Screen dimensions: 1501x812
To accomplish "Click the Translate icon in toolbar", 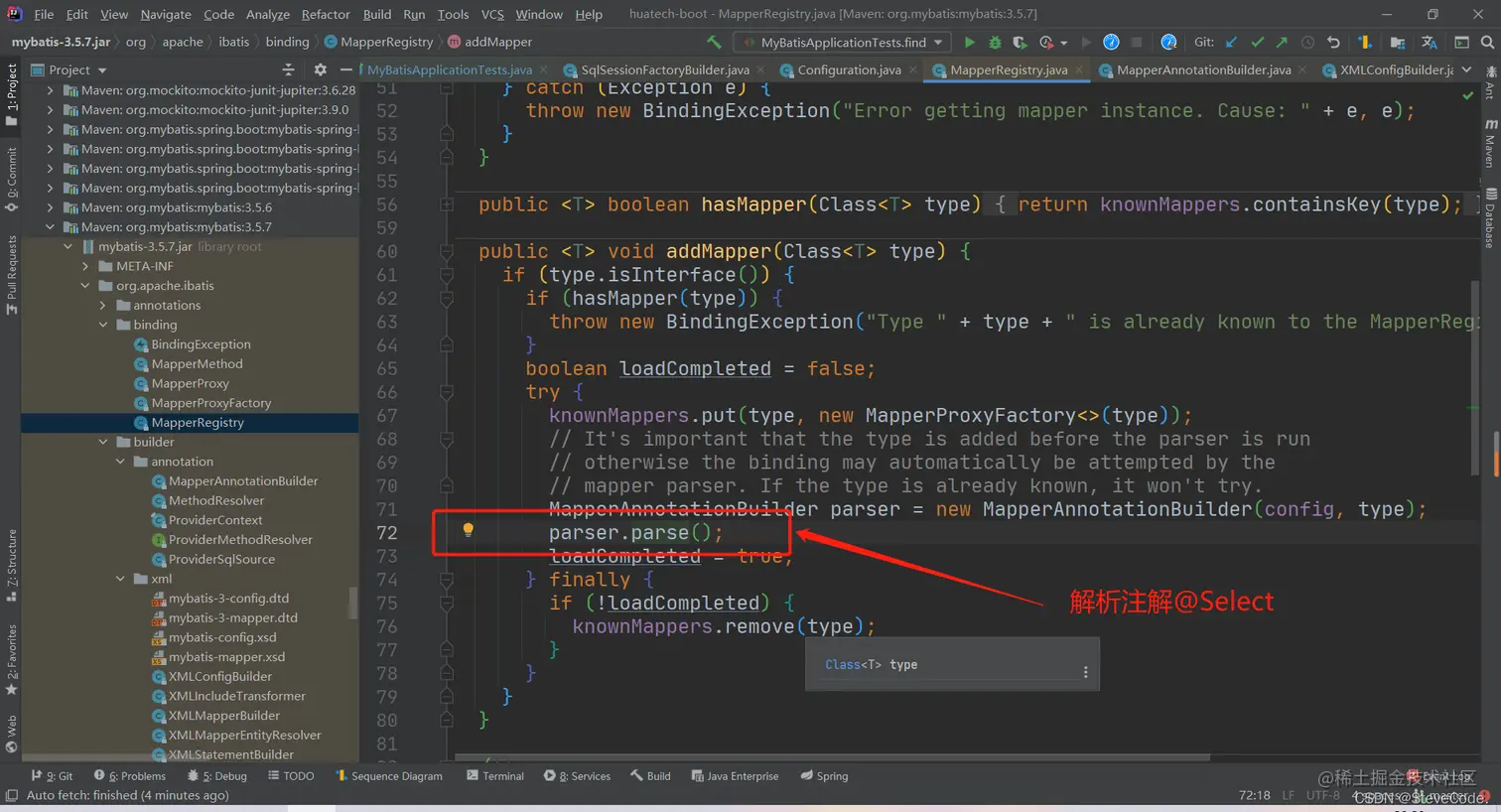I will tap(1430, 42).
